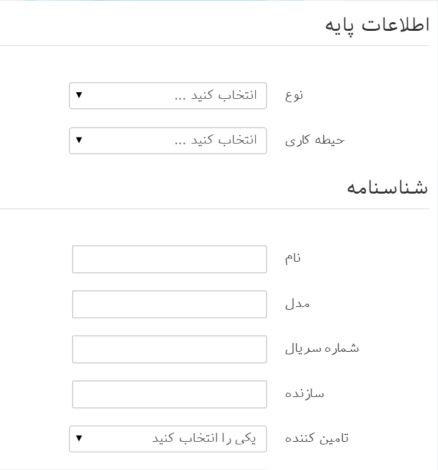Activate the سازنده input field
Viewport: 438px width, 470px height.
(169, 394)
